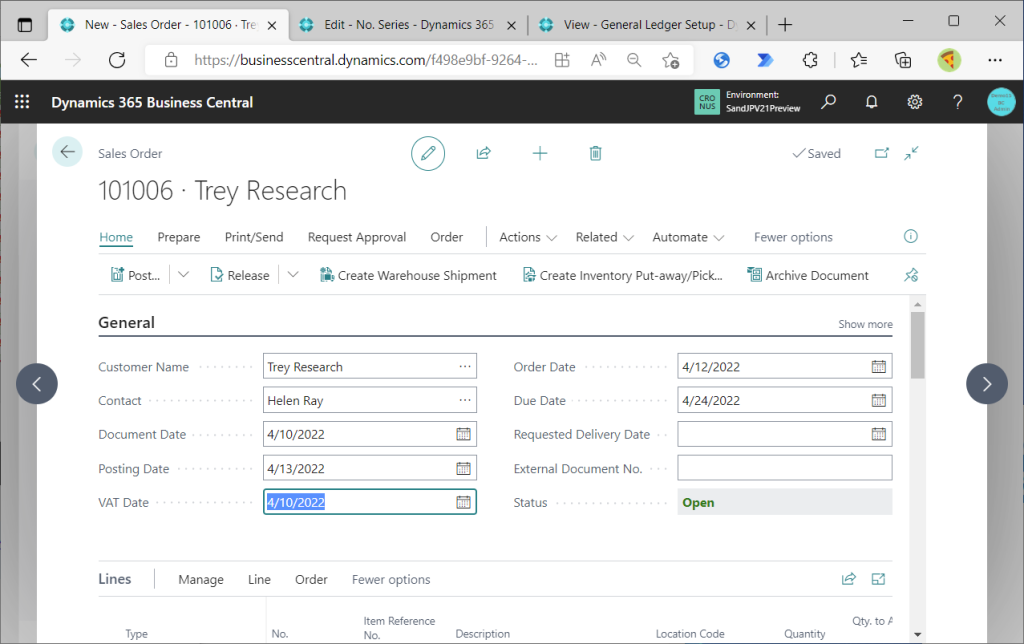Open browser extensions puzzle icon
Viewport: 1024px width, 644px height.
[x=810, y=60]
